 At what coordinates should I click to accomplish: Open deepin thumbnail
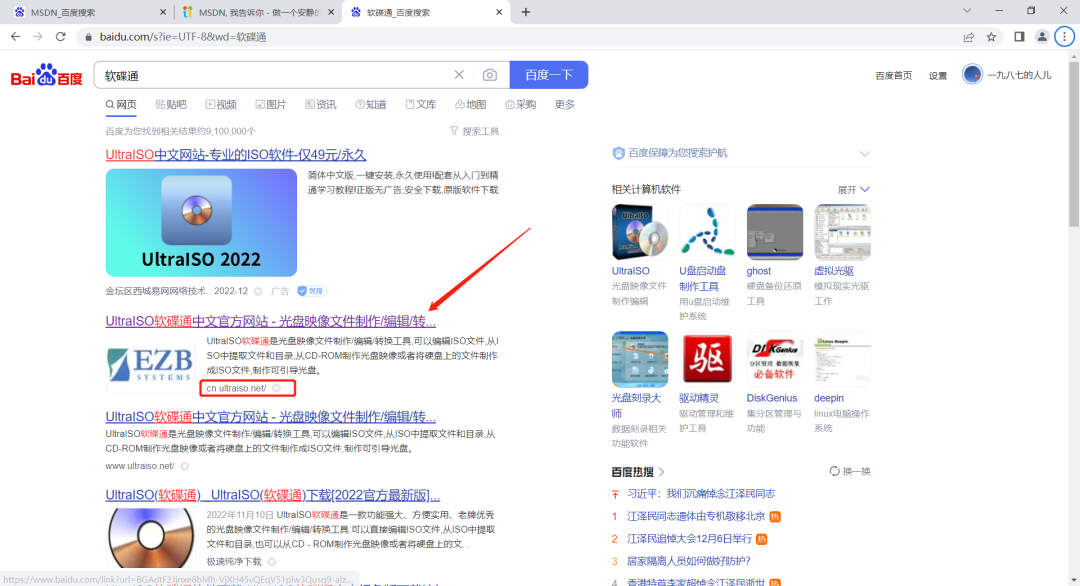[x=842, y=359]
